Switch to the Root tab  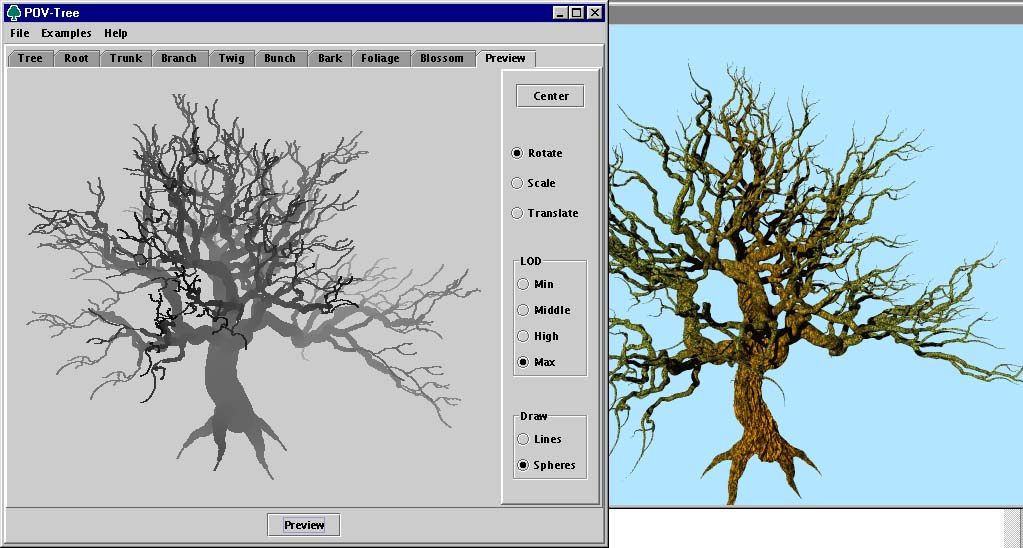76,58
